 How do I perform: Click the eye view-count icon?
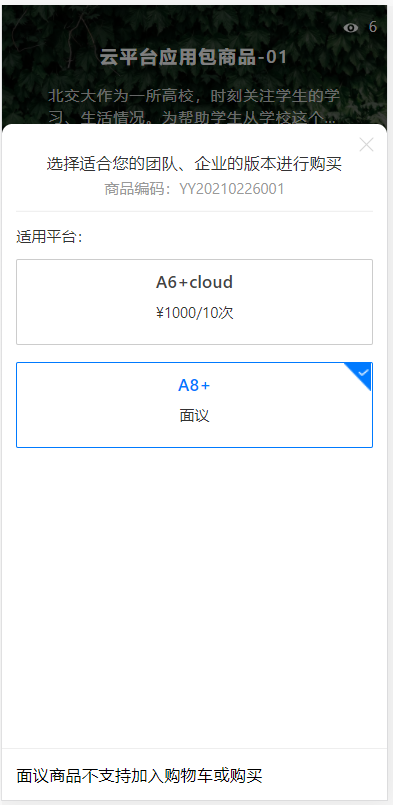point(351,28)
